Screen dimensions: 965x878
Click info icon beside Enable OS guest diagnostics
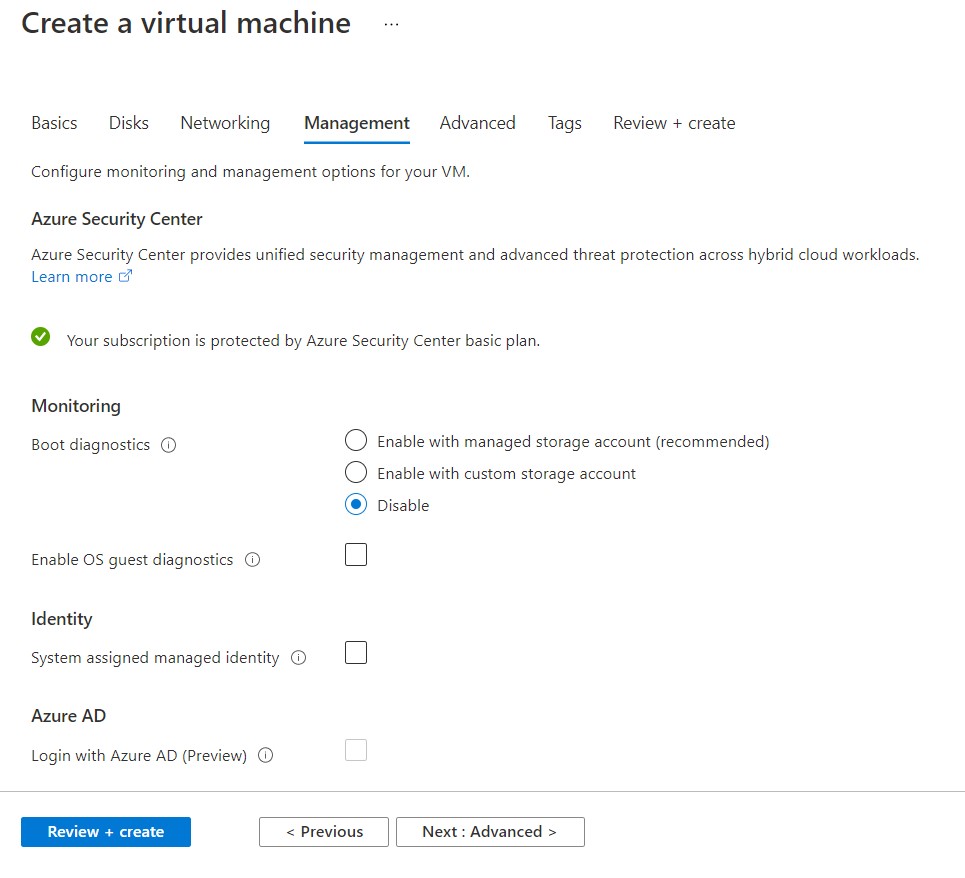pos(252,560)
